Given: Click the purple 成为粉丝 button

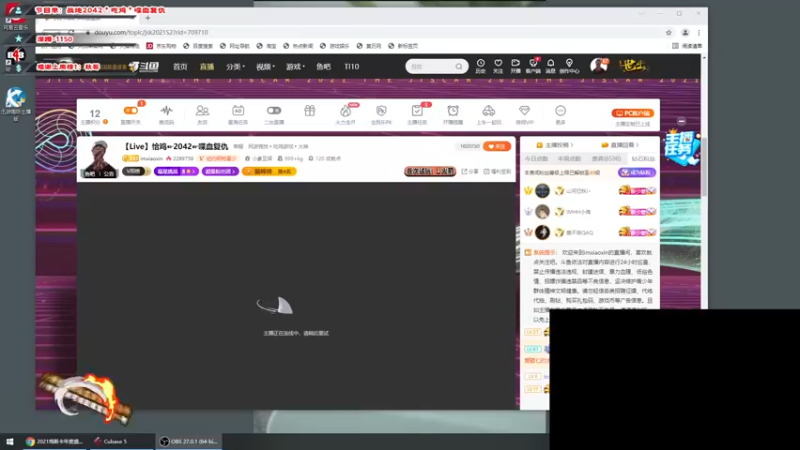Looking at the screenshot, I should pyautogui.click(x=637, y=172).
